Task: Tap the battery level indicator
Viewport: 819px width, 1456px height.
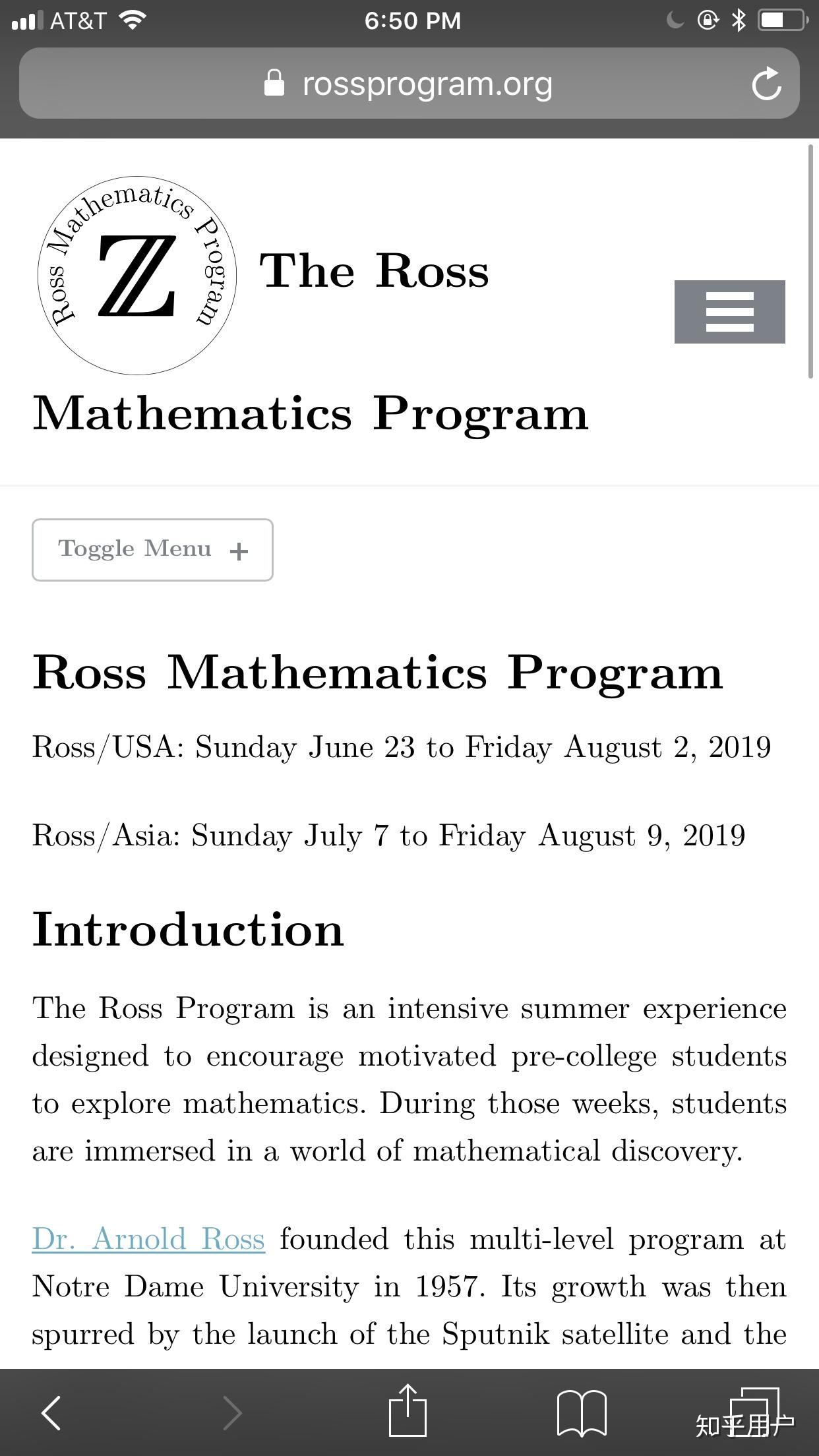Action: 780,20
